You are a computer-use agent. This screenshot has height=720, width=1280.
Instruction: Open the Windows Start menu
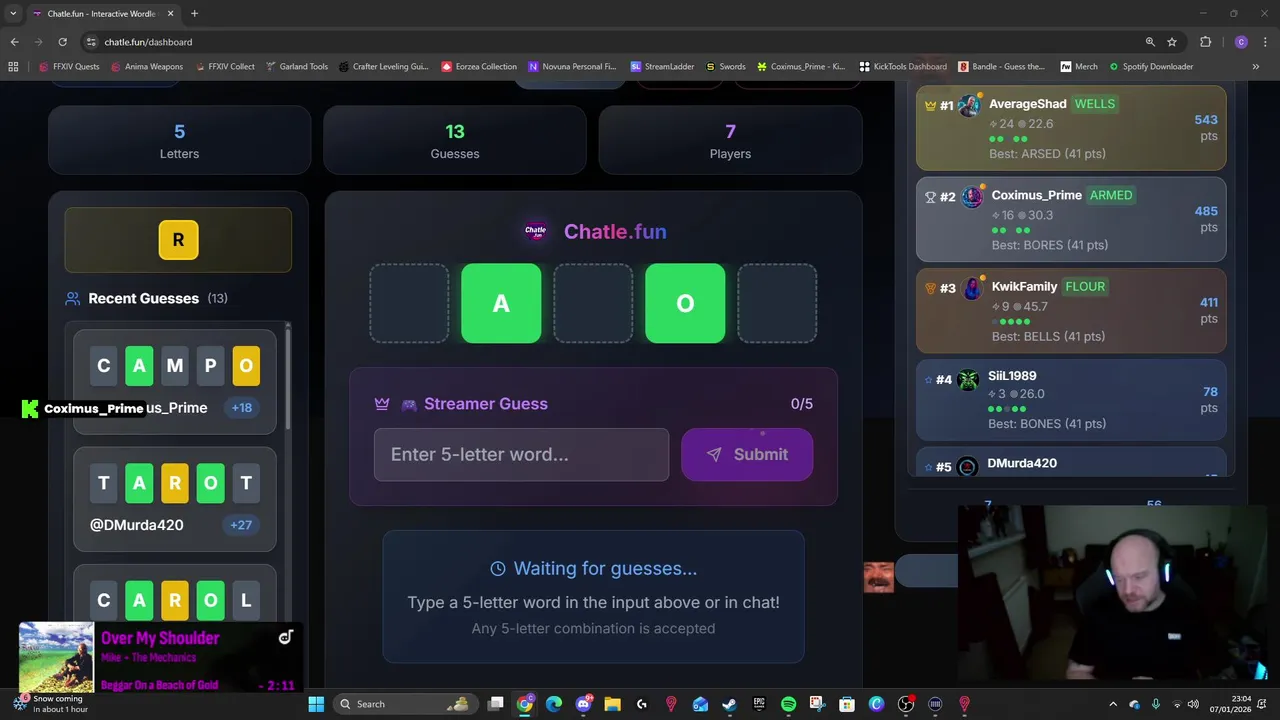tap(316, 704)
